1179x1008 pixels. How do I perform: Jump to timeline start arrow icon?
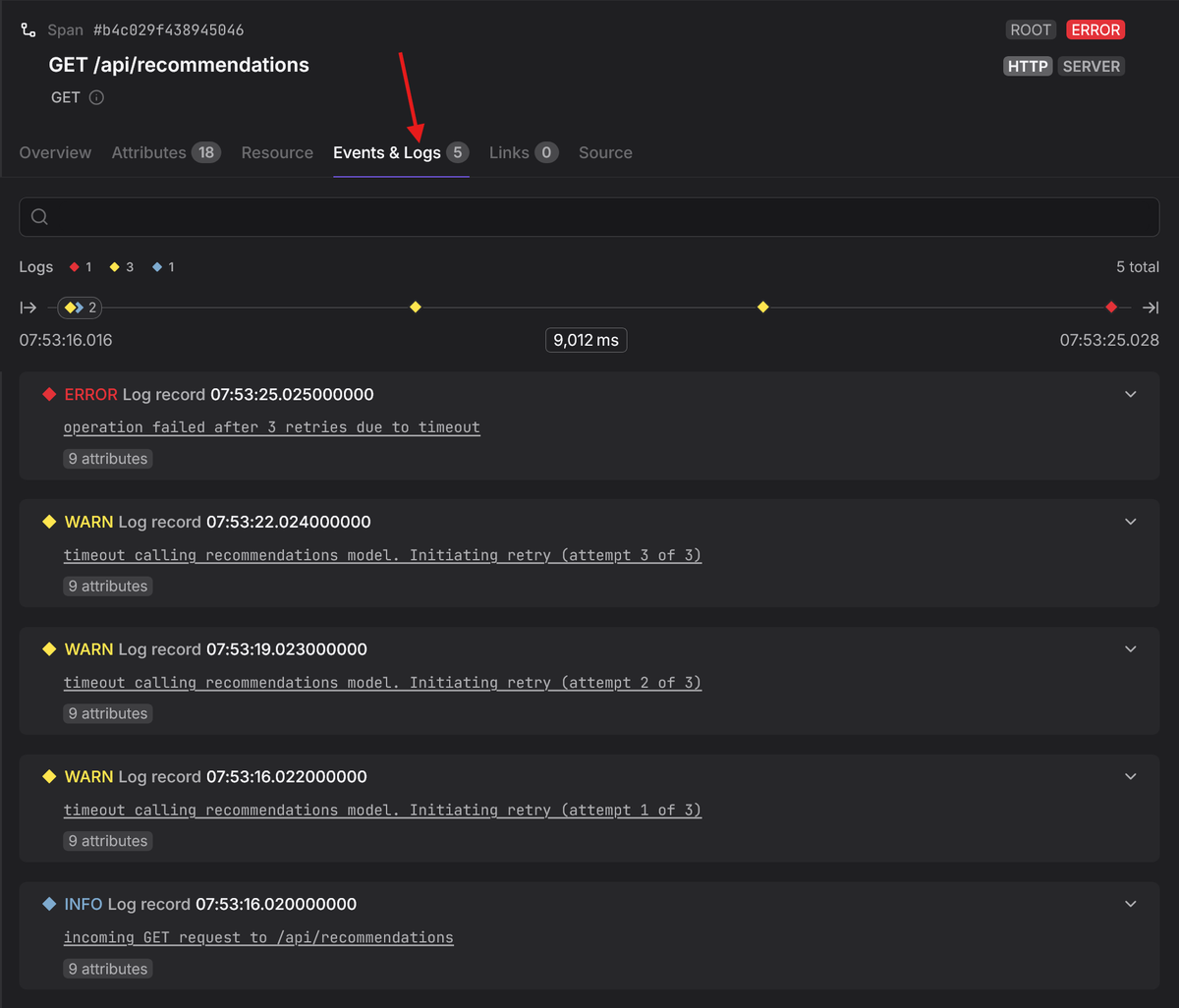point(28,308)
